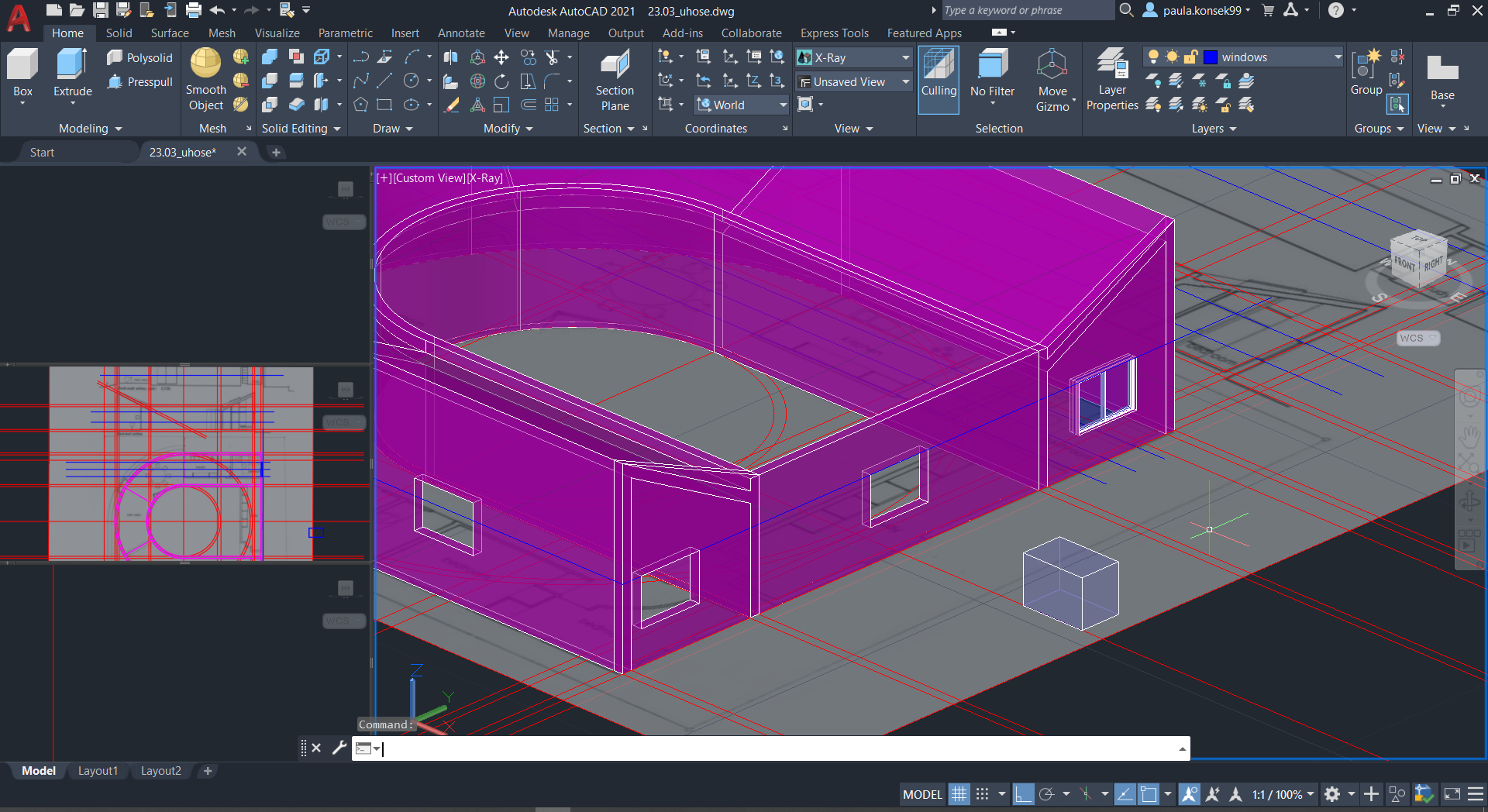Toggle Clean Screen in status bar
This screenshot has width=1488, height=812.
pyautogui.click(x=1452, y=794)
